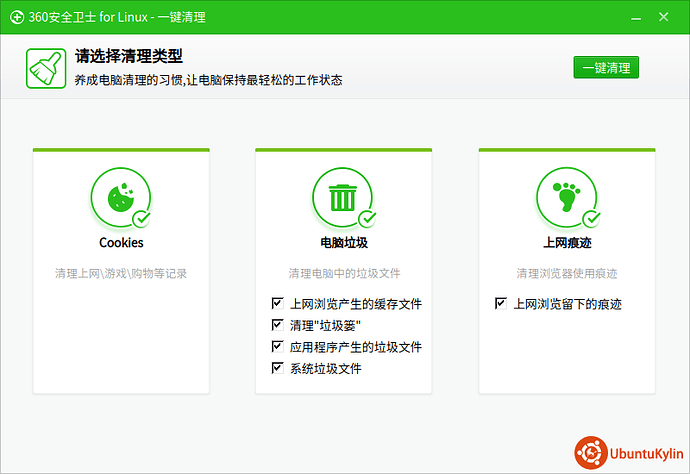Click the 请选择清理类型 heading

pos(128,56)
